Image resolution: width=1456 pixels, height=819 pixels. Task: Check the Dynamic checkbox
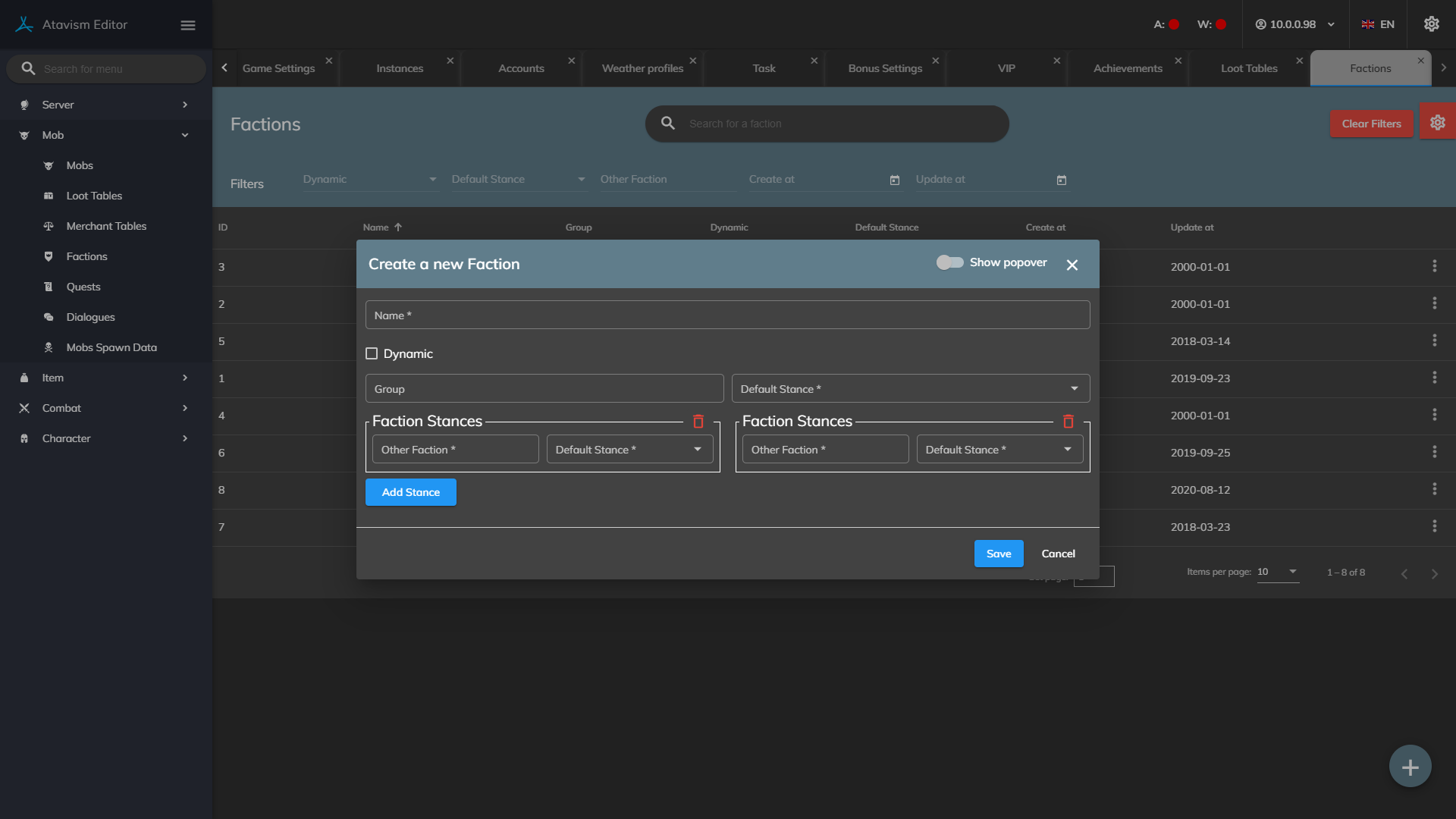372,353
